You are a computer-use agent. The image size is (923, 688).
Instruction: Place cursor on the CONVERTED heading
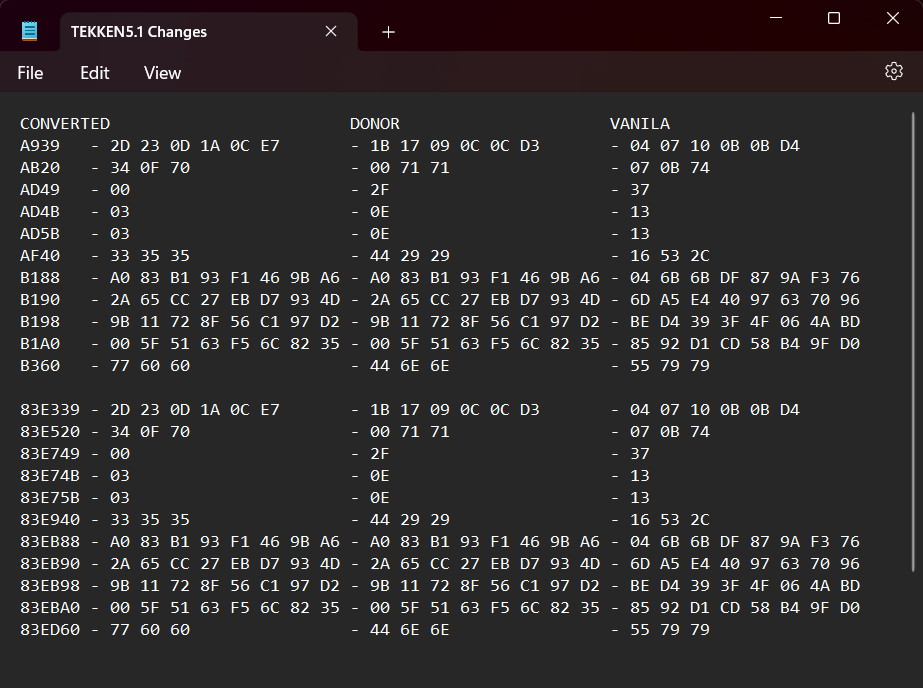coord(65,124)
